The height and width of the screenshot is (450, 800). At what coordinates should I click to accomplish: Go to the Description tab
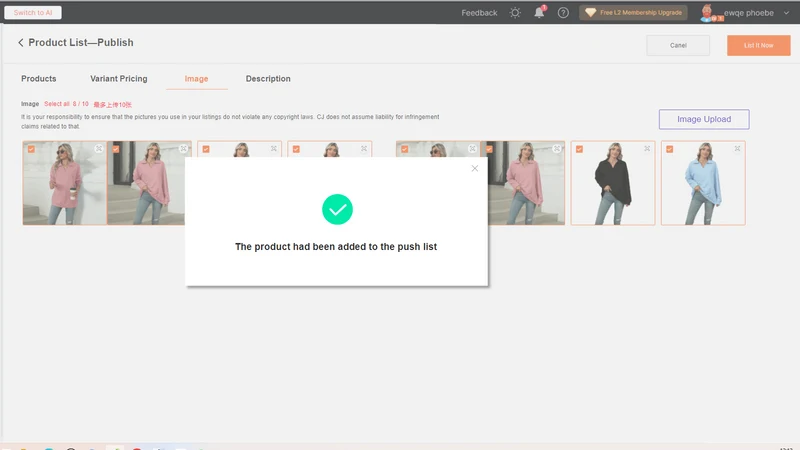click(x=268, y=79)
